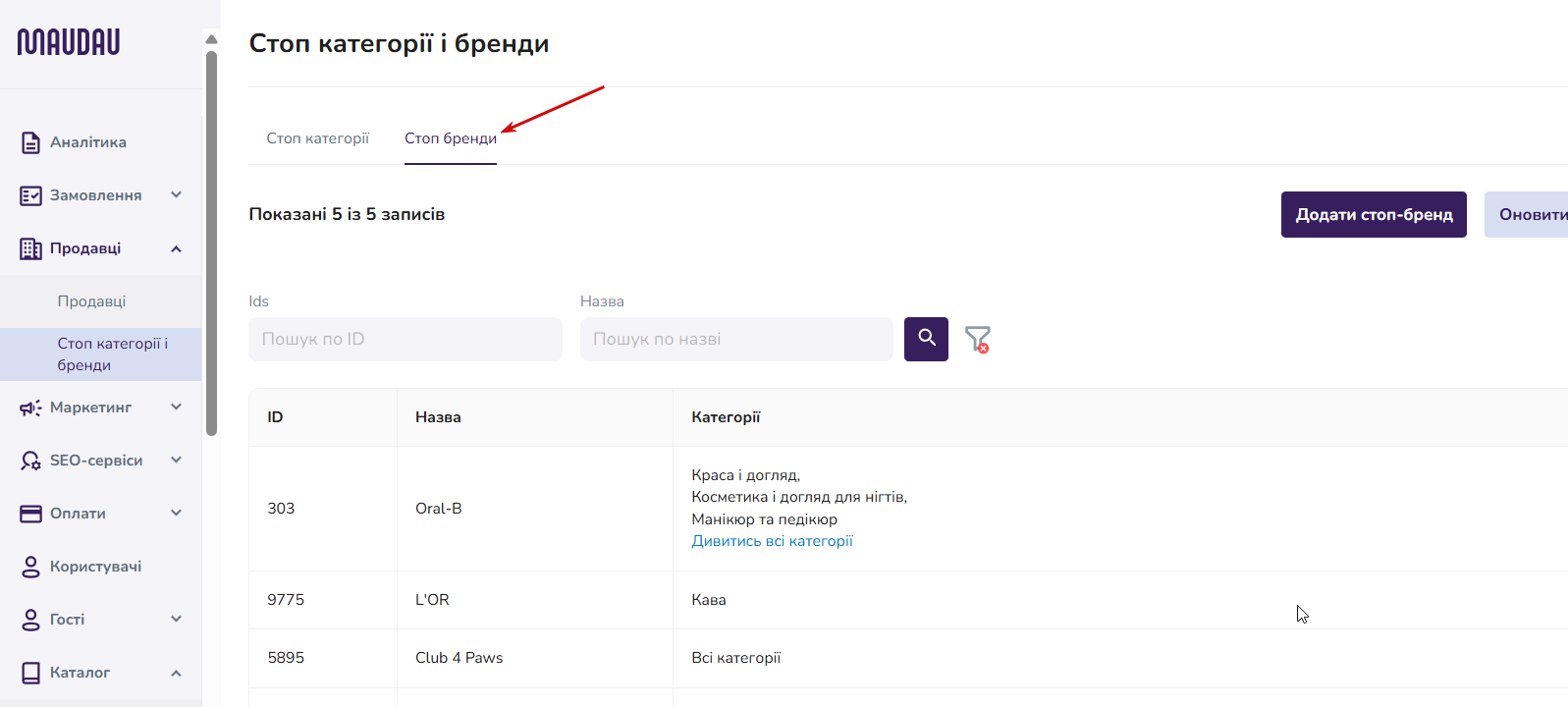Select L'OR name cell
1568x707 pixels.
pyautogui.click(x=432, y=600)
